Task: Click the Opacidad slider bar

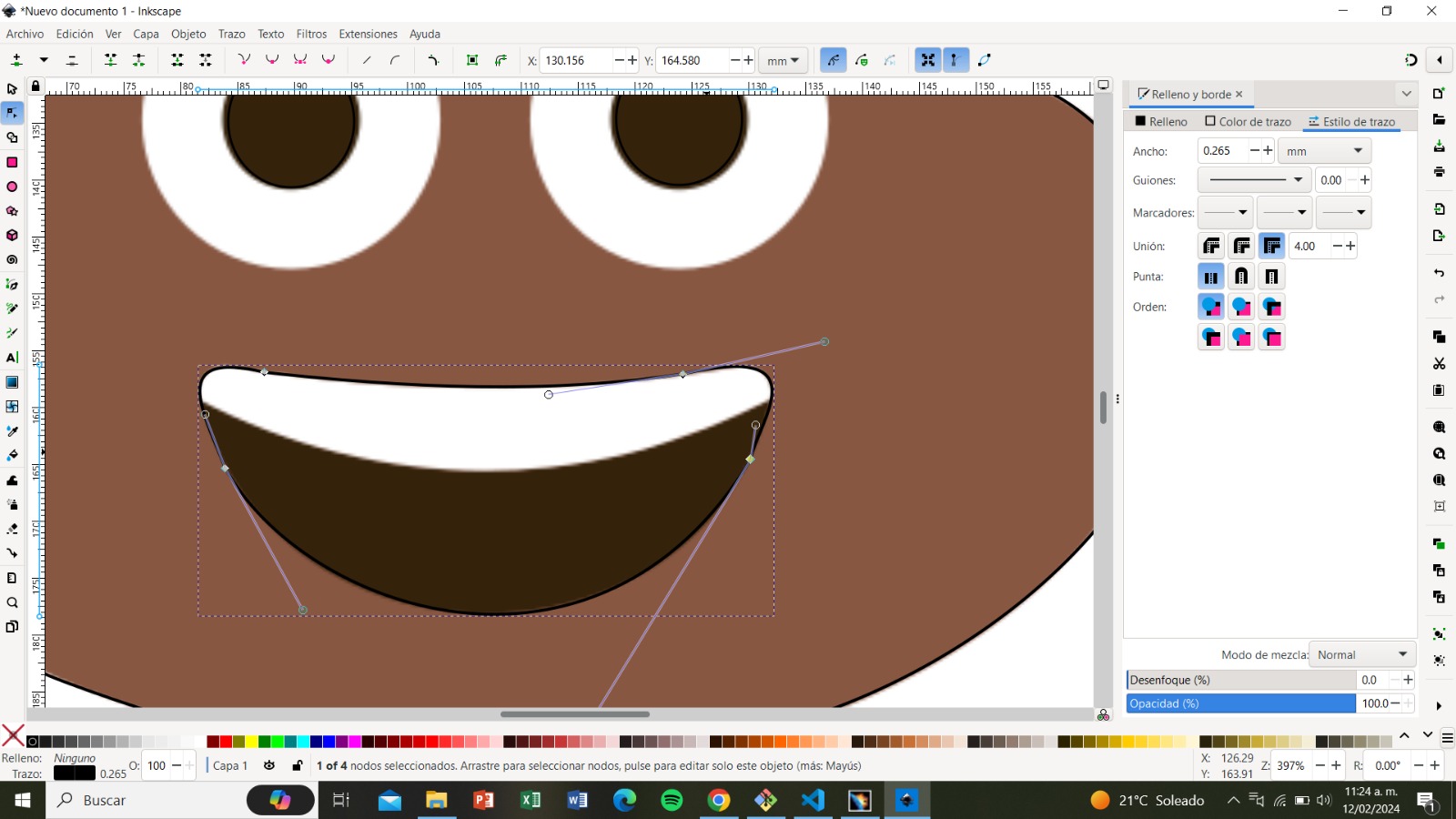Action: [1241, 703]
